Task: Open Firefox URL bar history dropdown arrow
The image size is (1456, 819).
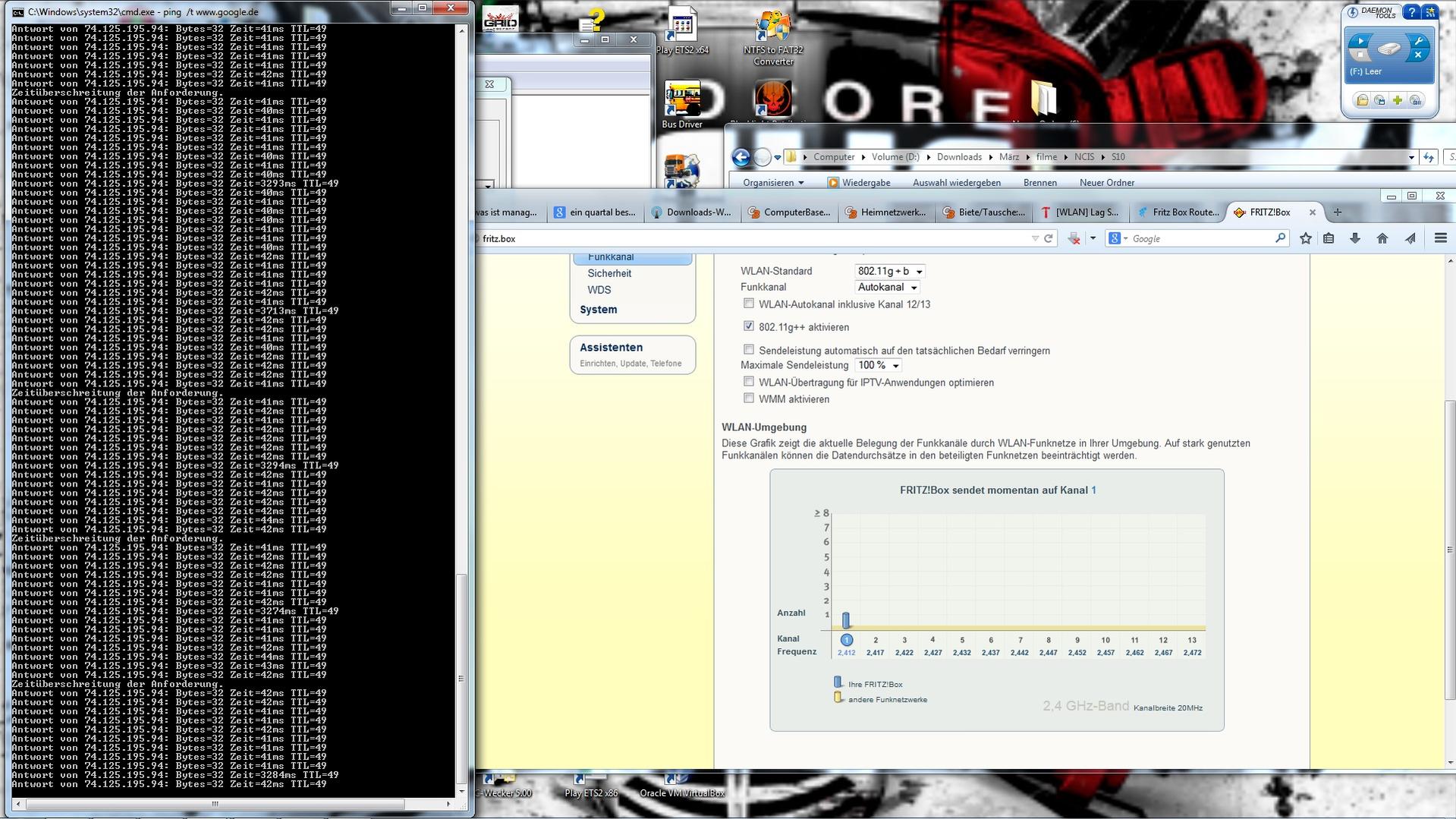Action: 1035,238
